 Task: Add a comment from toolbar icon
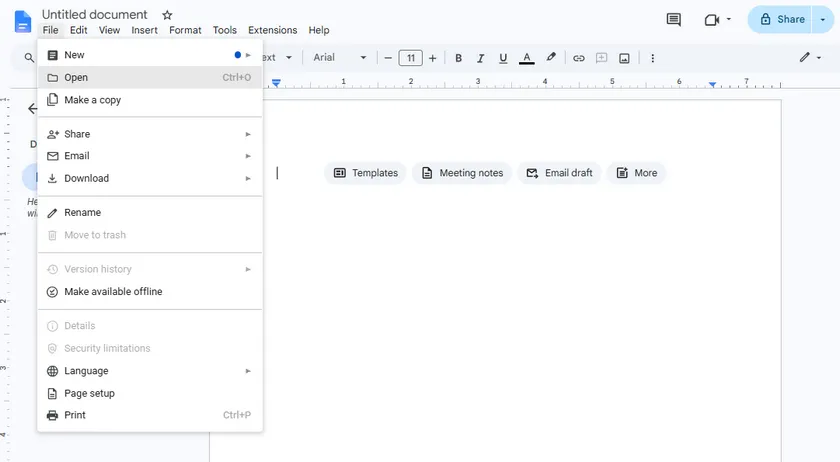pyautogui.click(x=602, y=58)
